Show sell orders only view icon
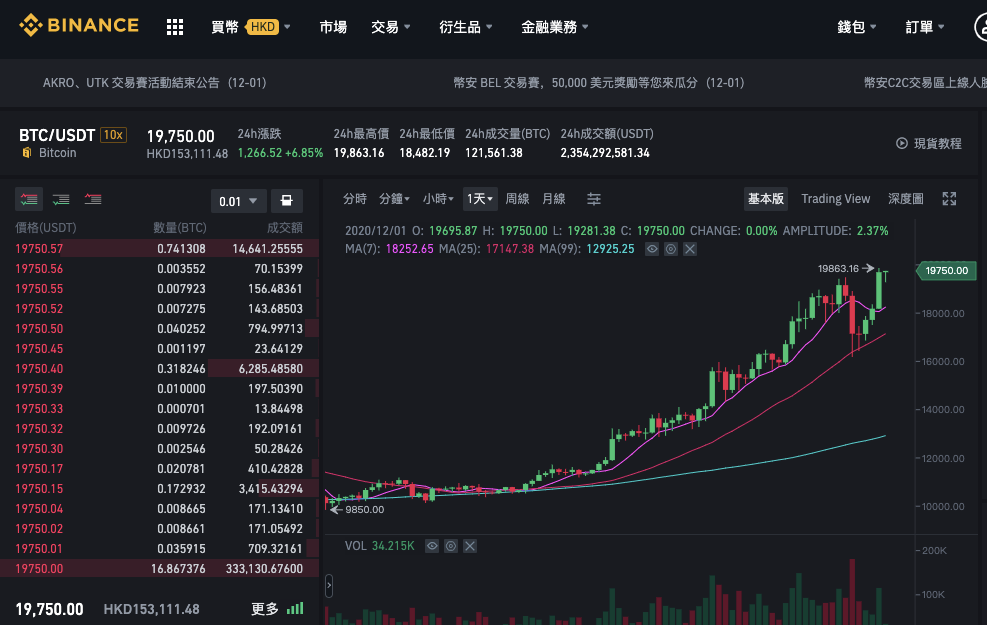 pyautogui.click(x=93, y=200)
